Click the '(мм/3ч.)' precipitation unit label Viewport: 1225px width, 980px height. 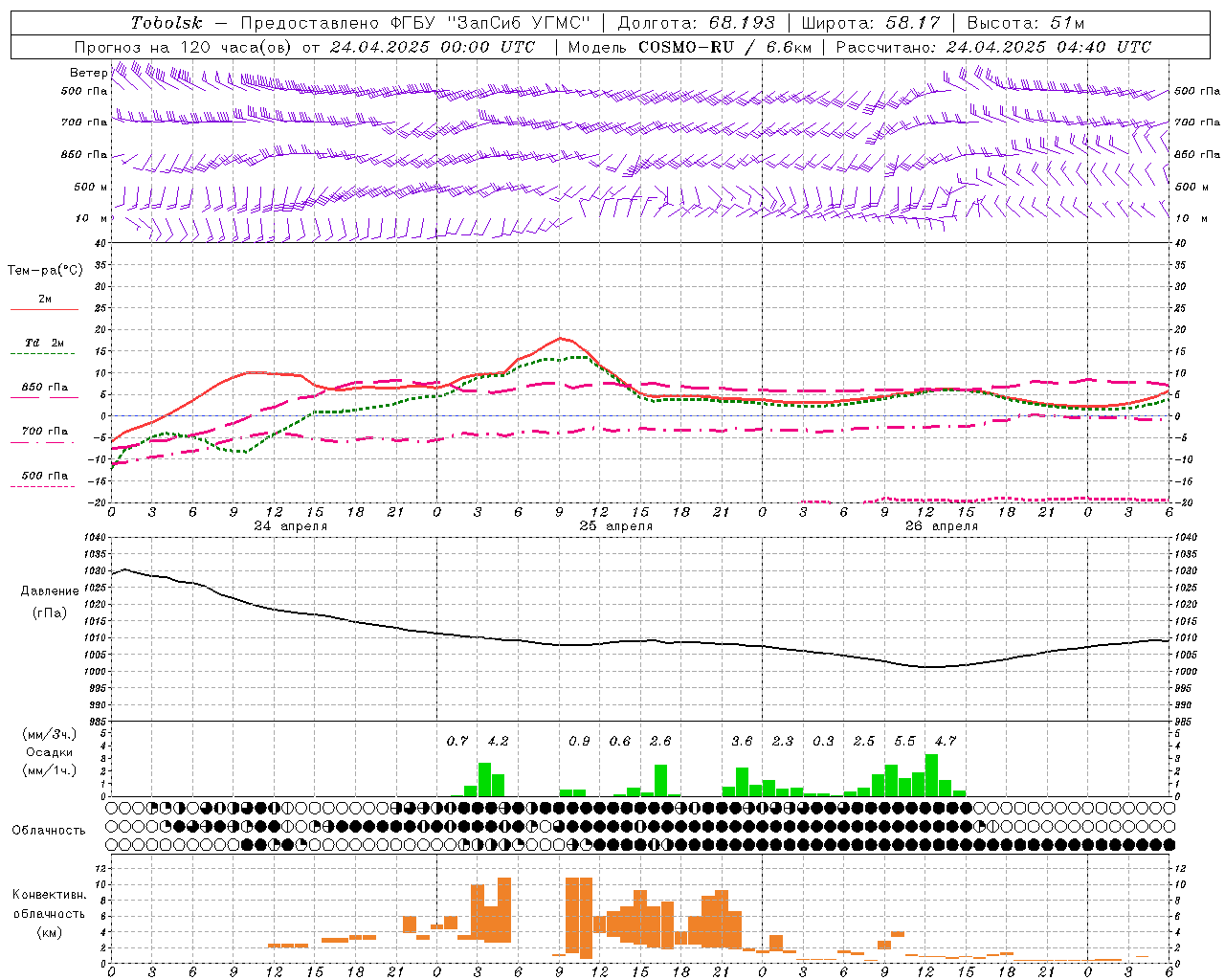click(49, 735)
